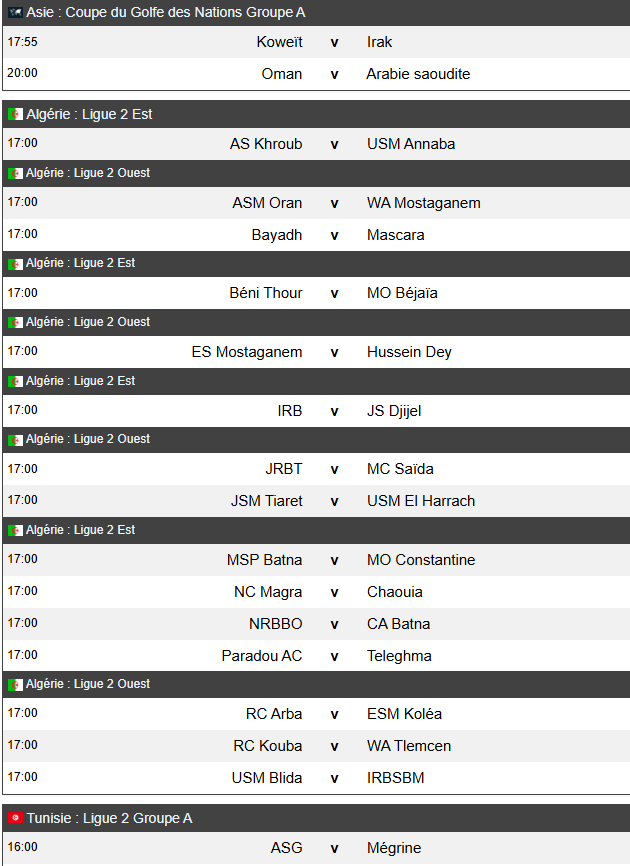Click the JS Djijel team name
Viewport: 630px width, 866px height.
tap(394, 411)
